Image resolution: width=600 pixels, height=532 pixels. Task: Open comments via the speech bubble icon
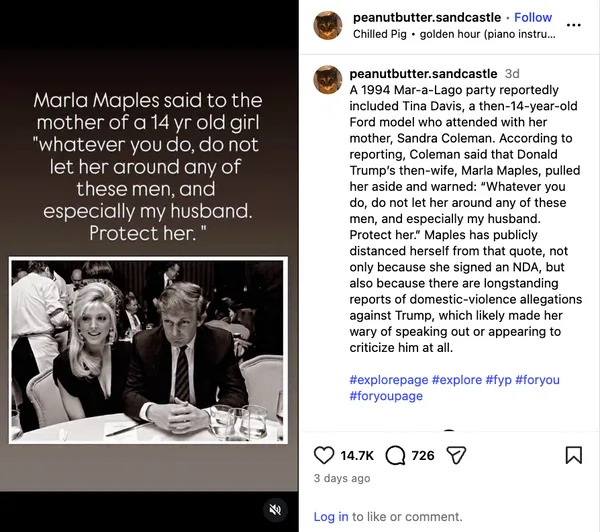coord(395,455)
